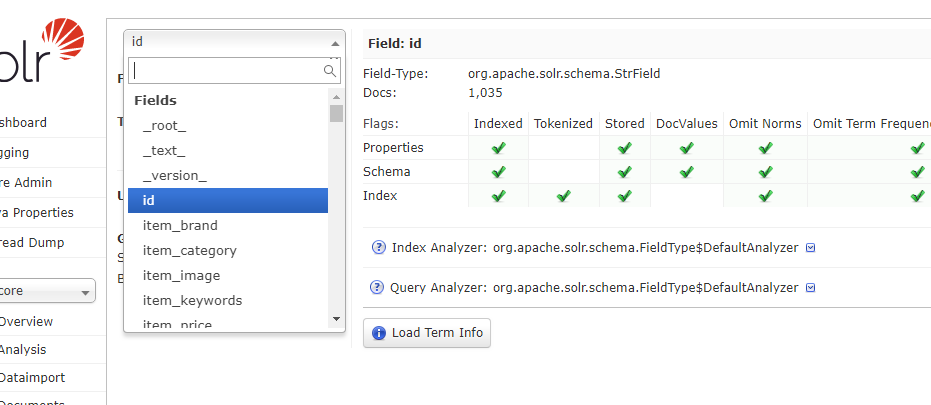931x405 pixels.
Task: Expand Index Analyzer details arrow
Action: click(810, 248)
